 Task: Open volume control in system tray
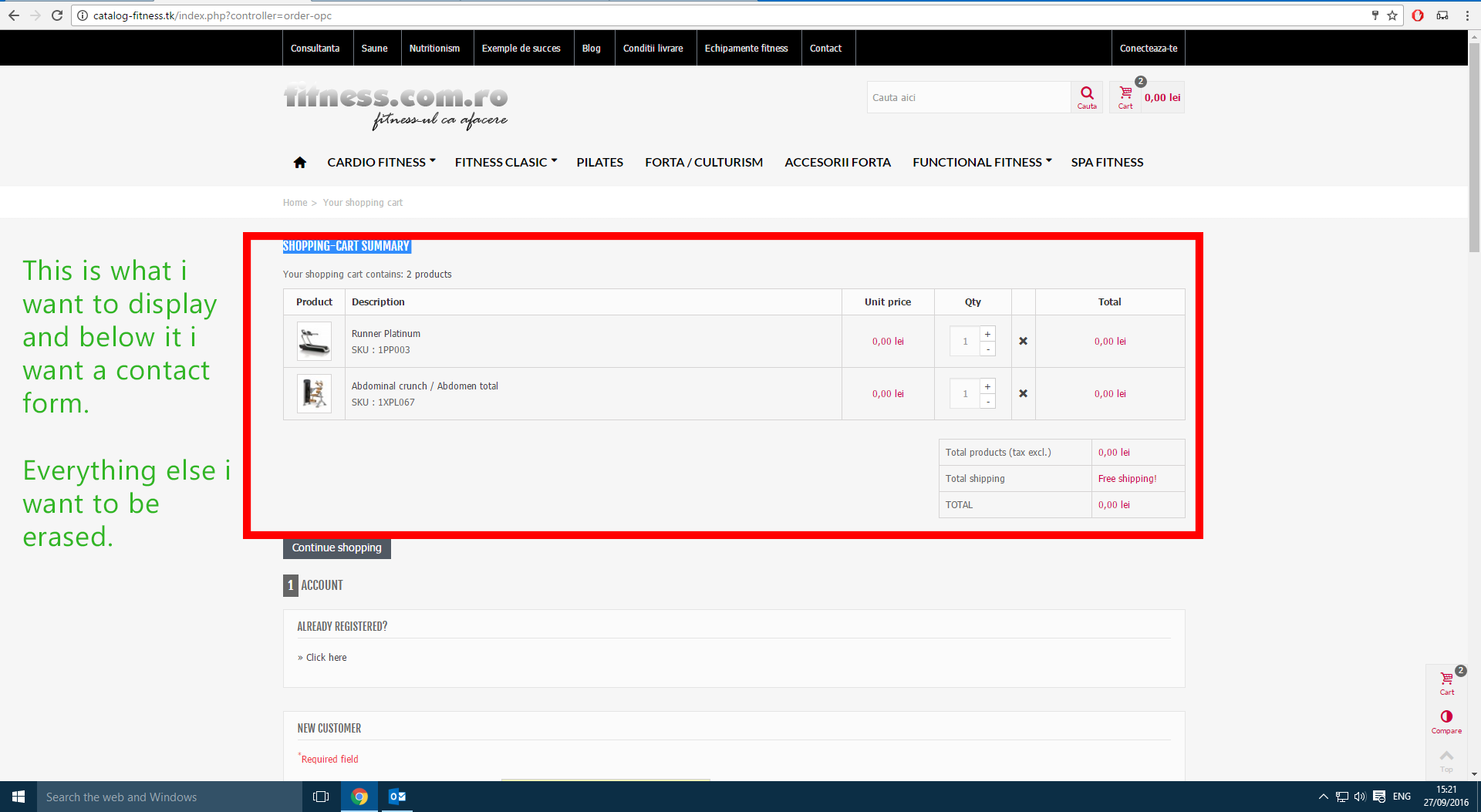coord(1360,797)
